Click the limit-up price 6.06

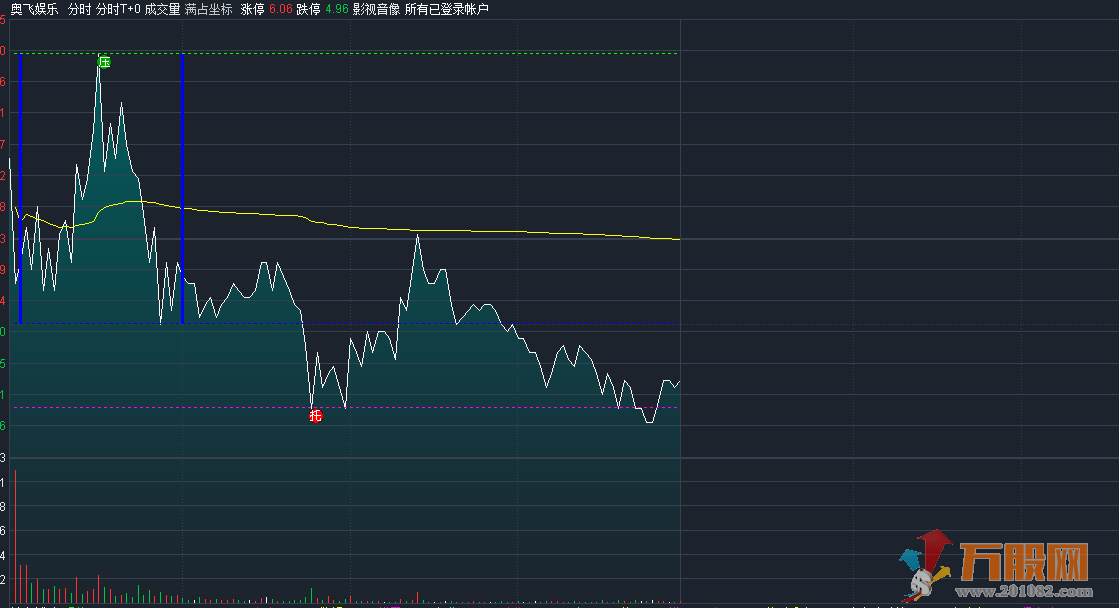pyautogui.click(x=280, y=9)
